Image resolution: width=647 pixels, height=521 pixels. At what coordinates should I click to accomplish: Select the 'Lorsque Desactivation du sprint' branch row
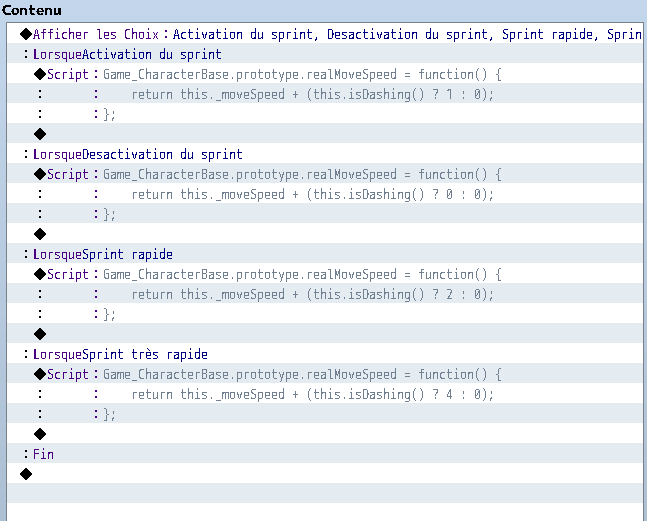[x=325, y=154]
